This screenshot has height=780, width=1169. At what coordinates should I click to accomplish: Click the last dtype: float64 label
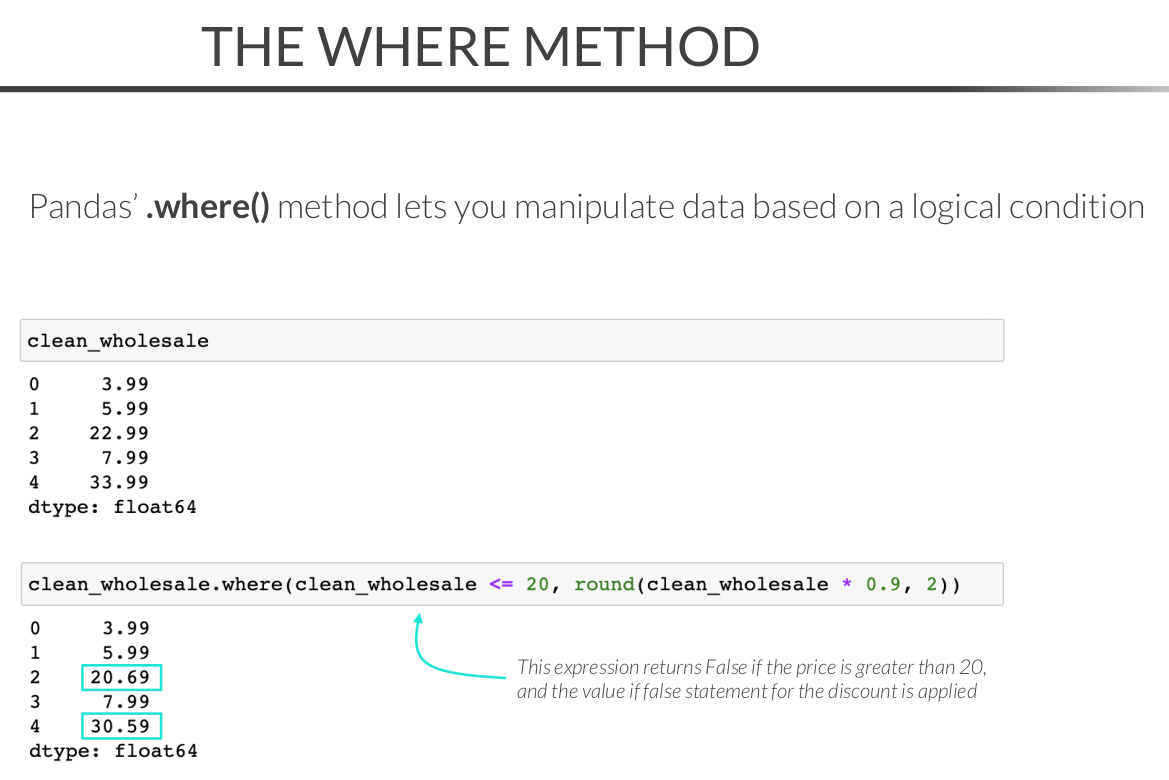pos(112,750)
